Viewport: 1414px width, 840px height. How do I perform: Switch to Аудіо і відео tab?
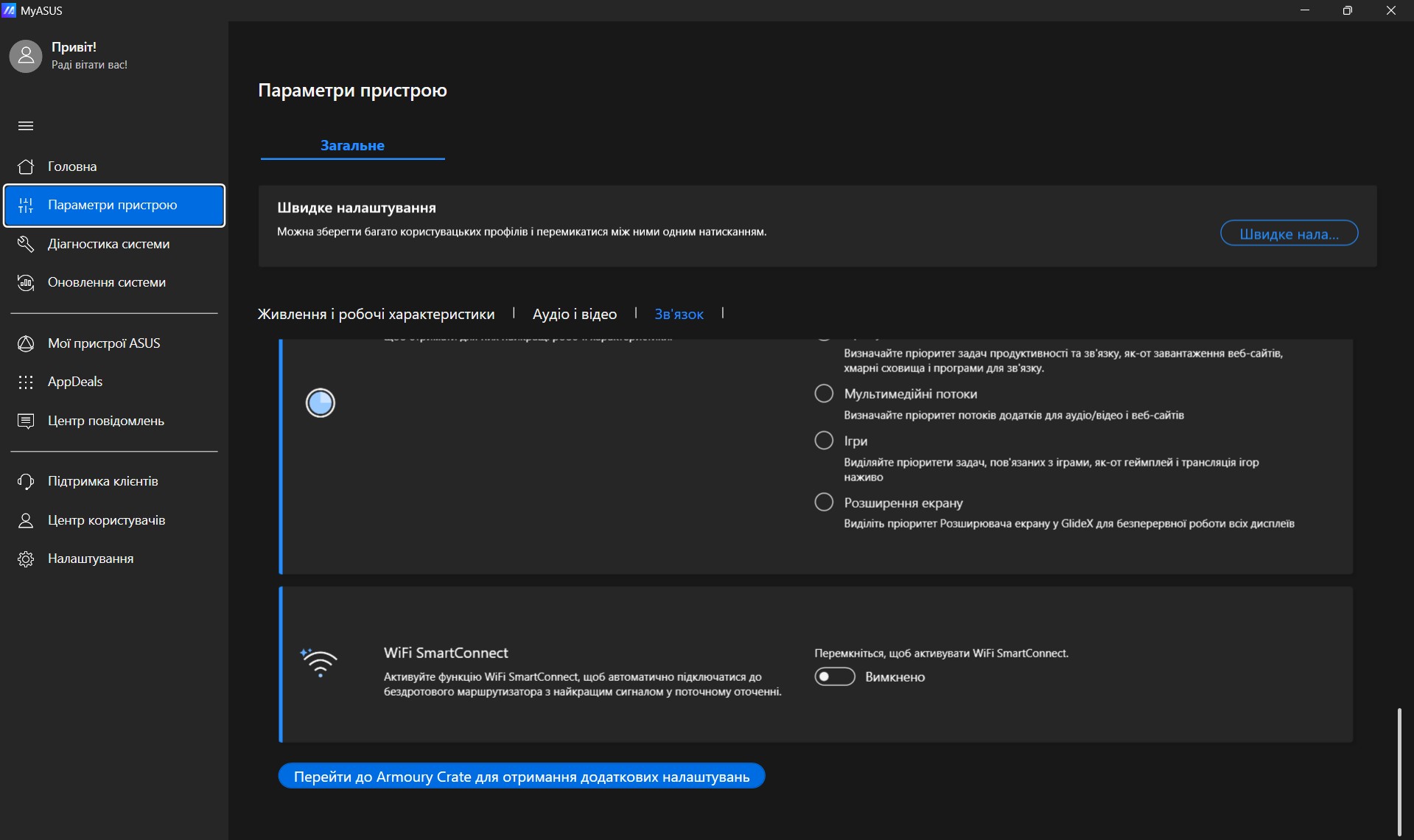[574, 314]
